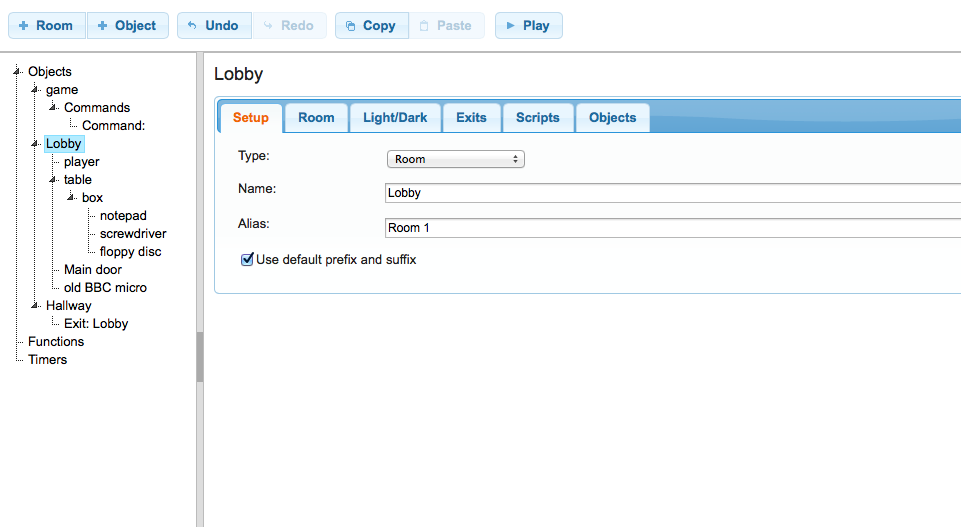Collapse the box node in tree
The width and height of the screenshot is (961, 527).
click(71, 198)
